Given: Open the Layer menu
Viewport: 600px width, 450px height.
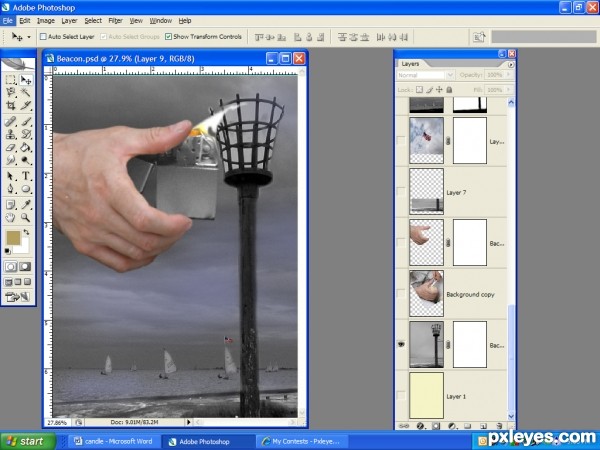Looking at the screenshot, I should (x=69, y=21).
